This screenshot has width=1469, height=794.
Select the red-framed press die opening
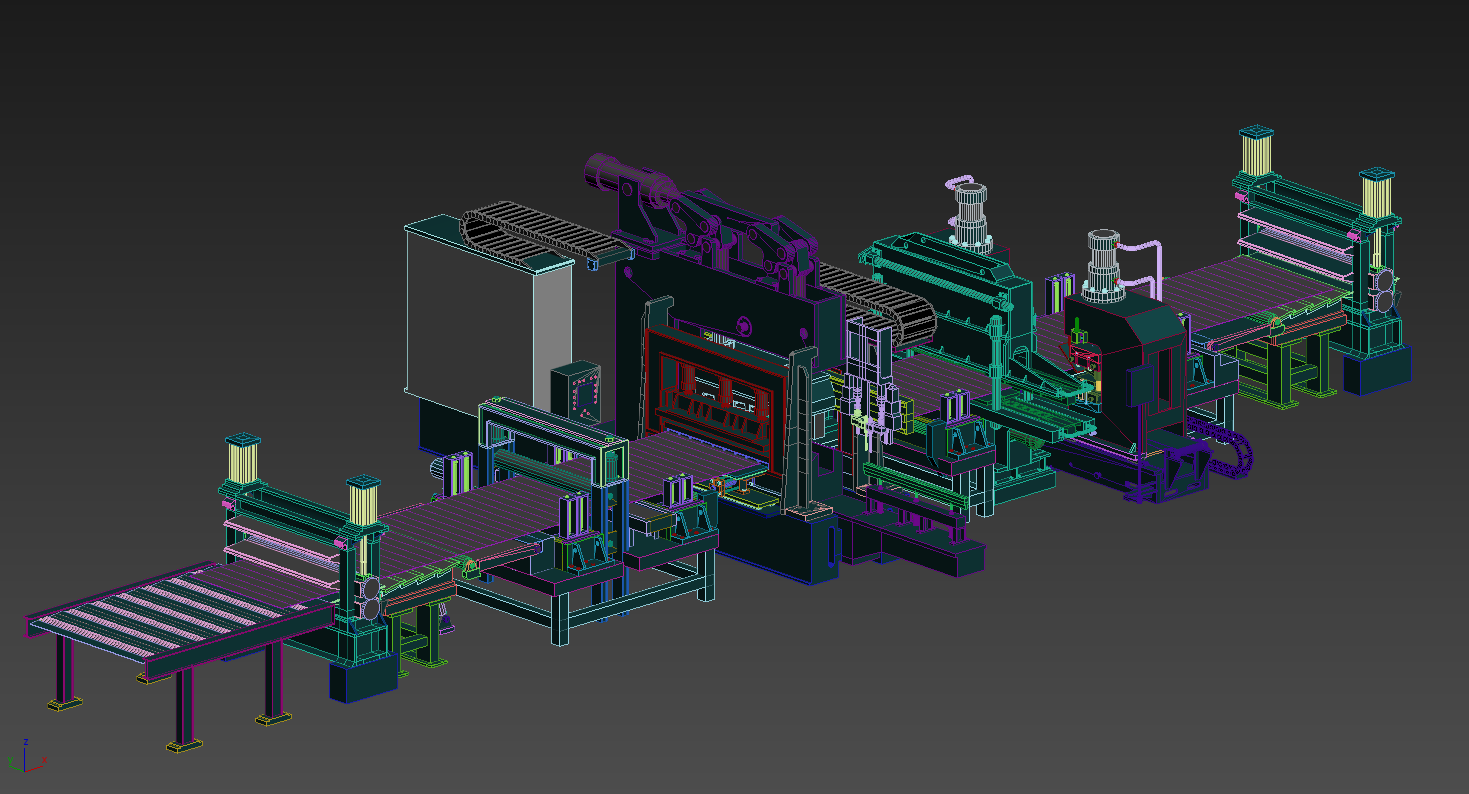[x=715, y=395]
